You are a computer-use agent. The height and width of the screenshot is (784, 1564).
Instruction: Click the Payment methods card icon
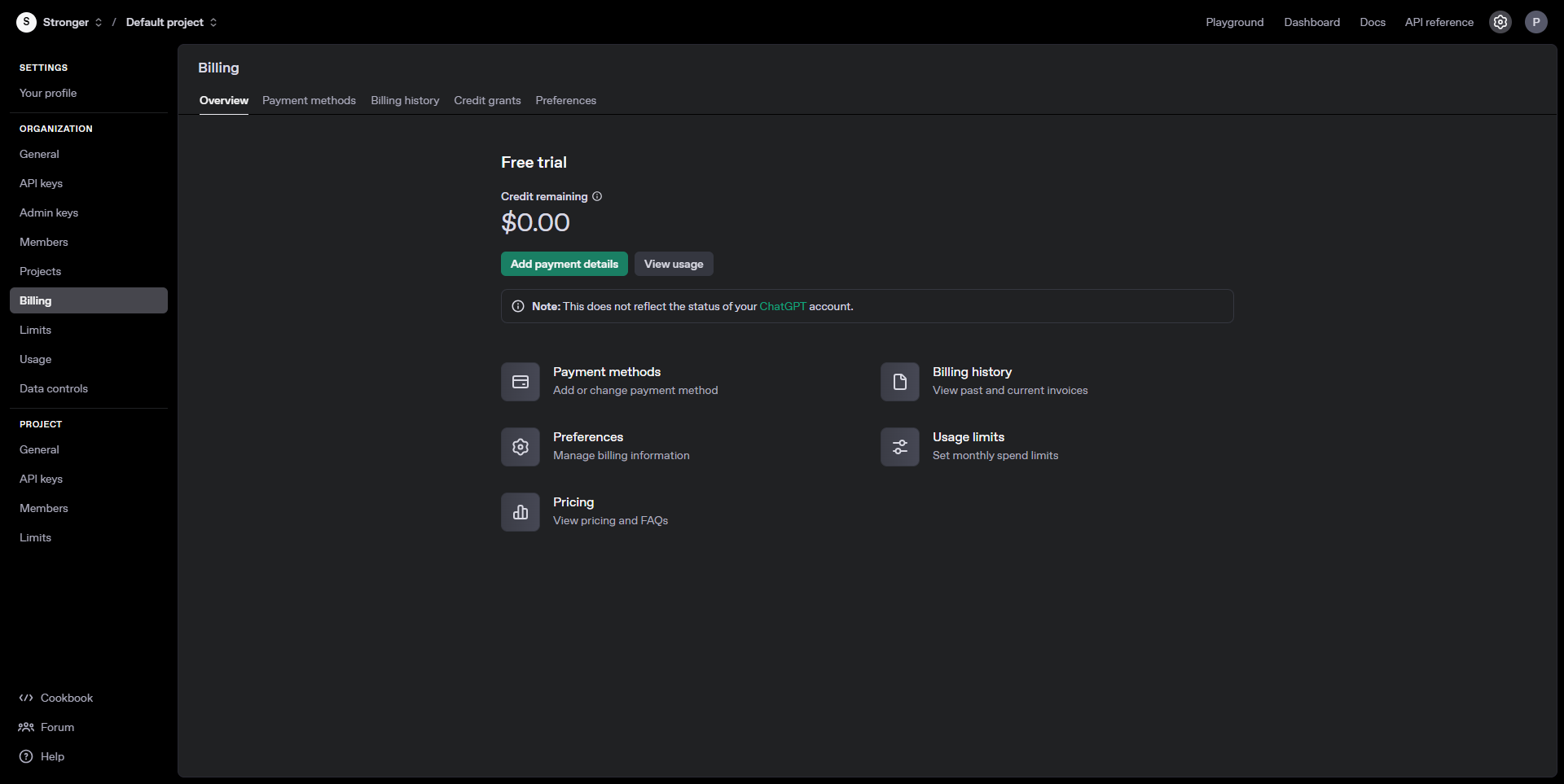(520, 382)
